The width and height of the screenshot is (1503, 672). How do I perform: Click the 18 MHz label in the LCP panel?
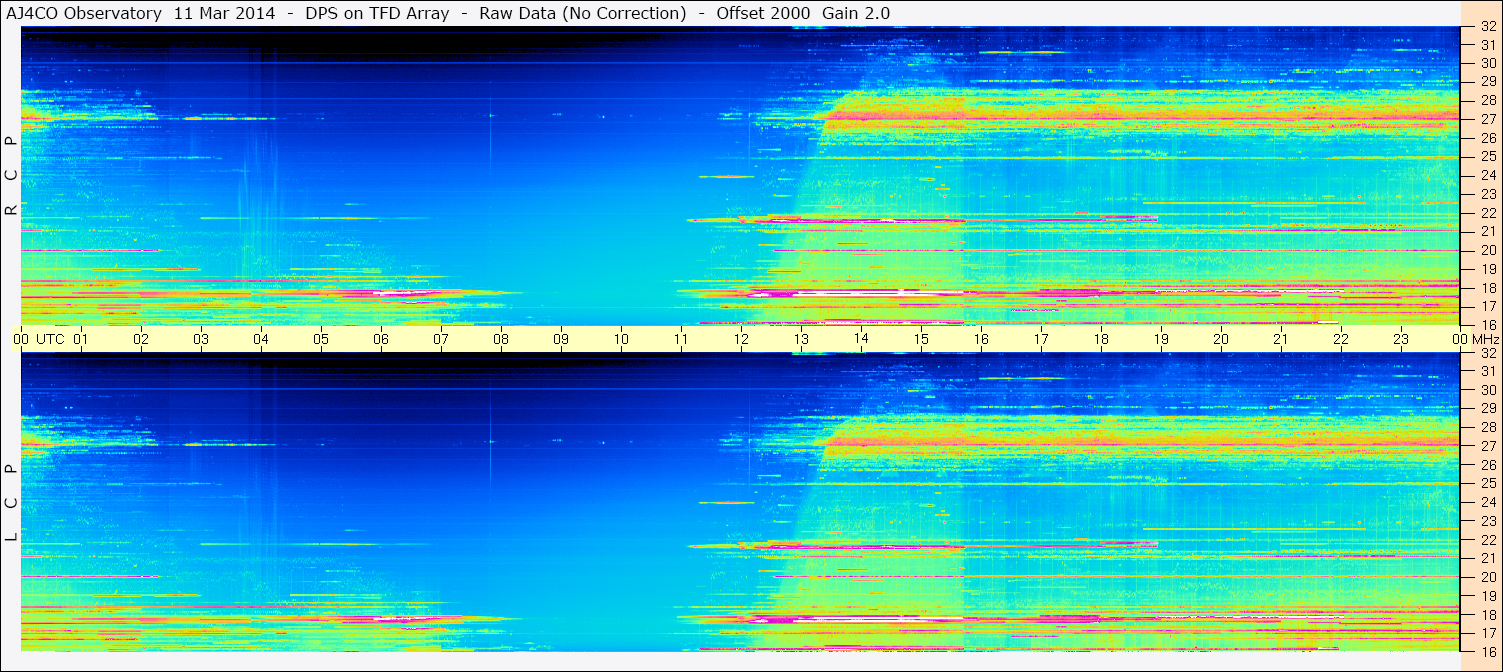point(1487,615)
